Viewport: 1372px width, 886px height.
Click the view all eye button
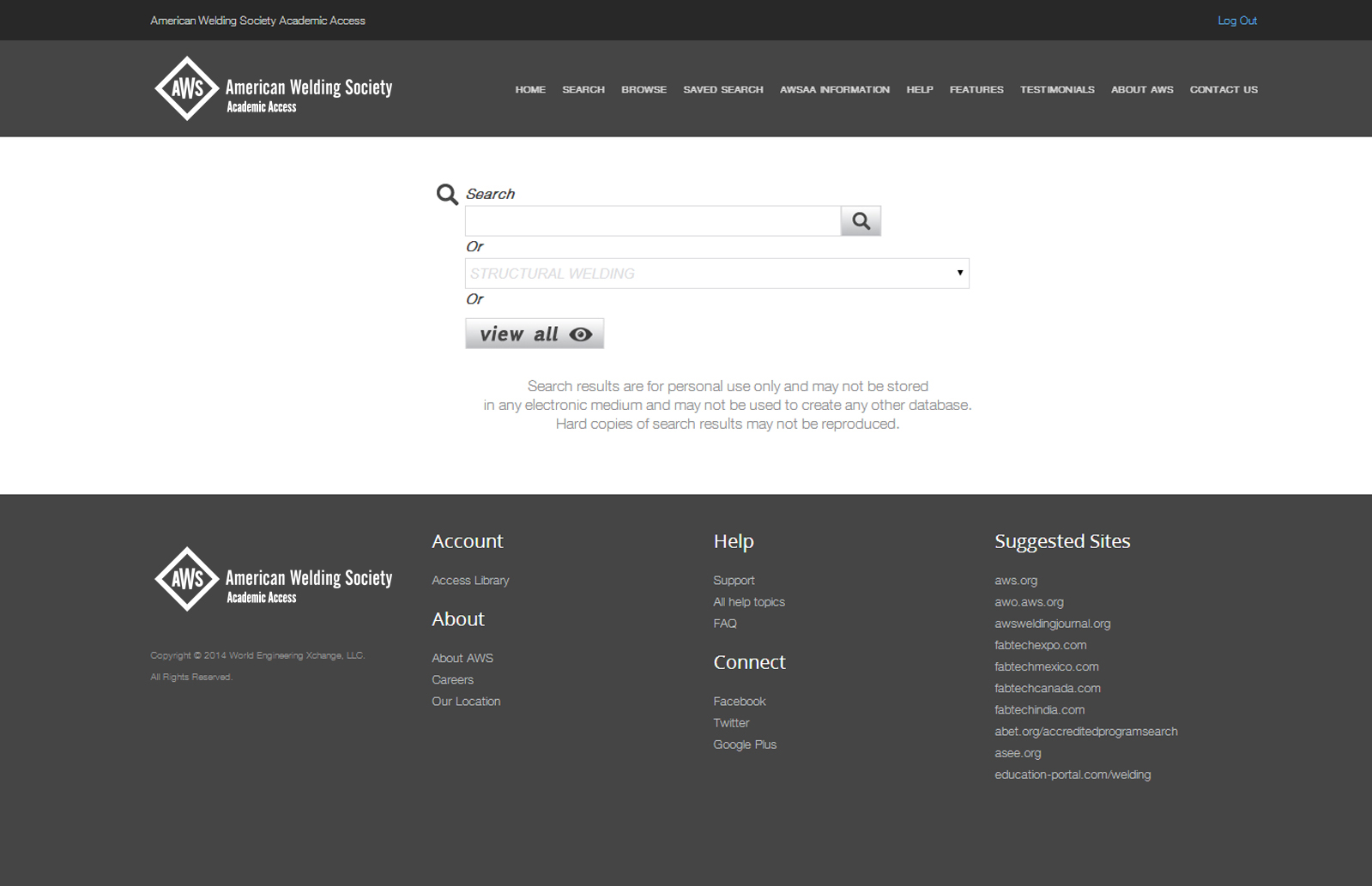pyautogui.click(x=535, y=334)
